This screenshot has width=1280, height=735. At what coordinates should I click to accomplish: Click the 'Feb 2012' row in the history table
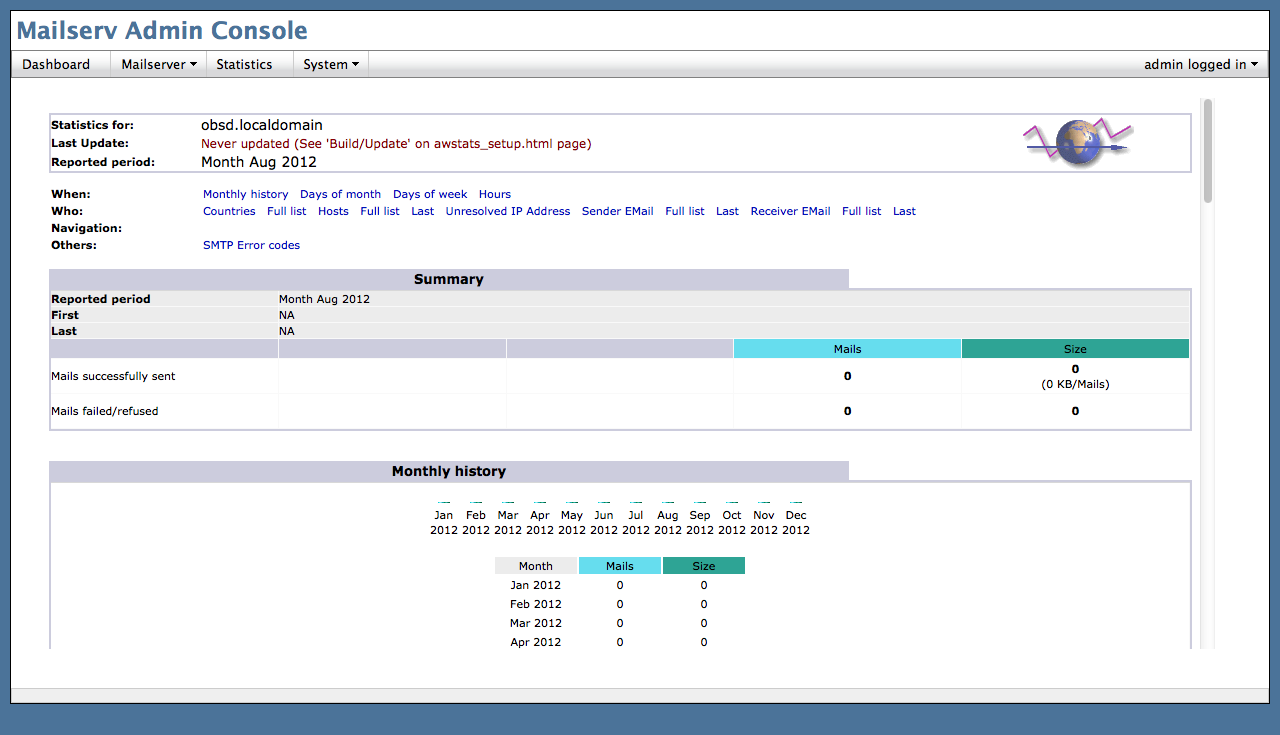pyautogui.click(x=620, y=604)
